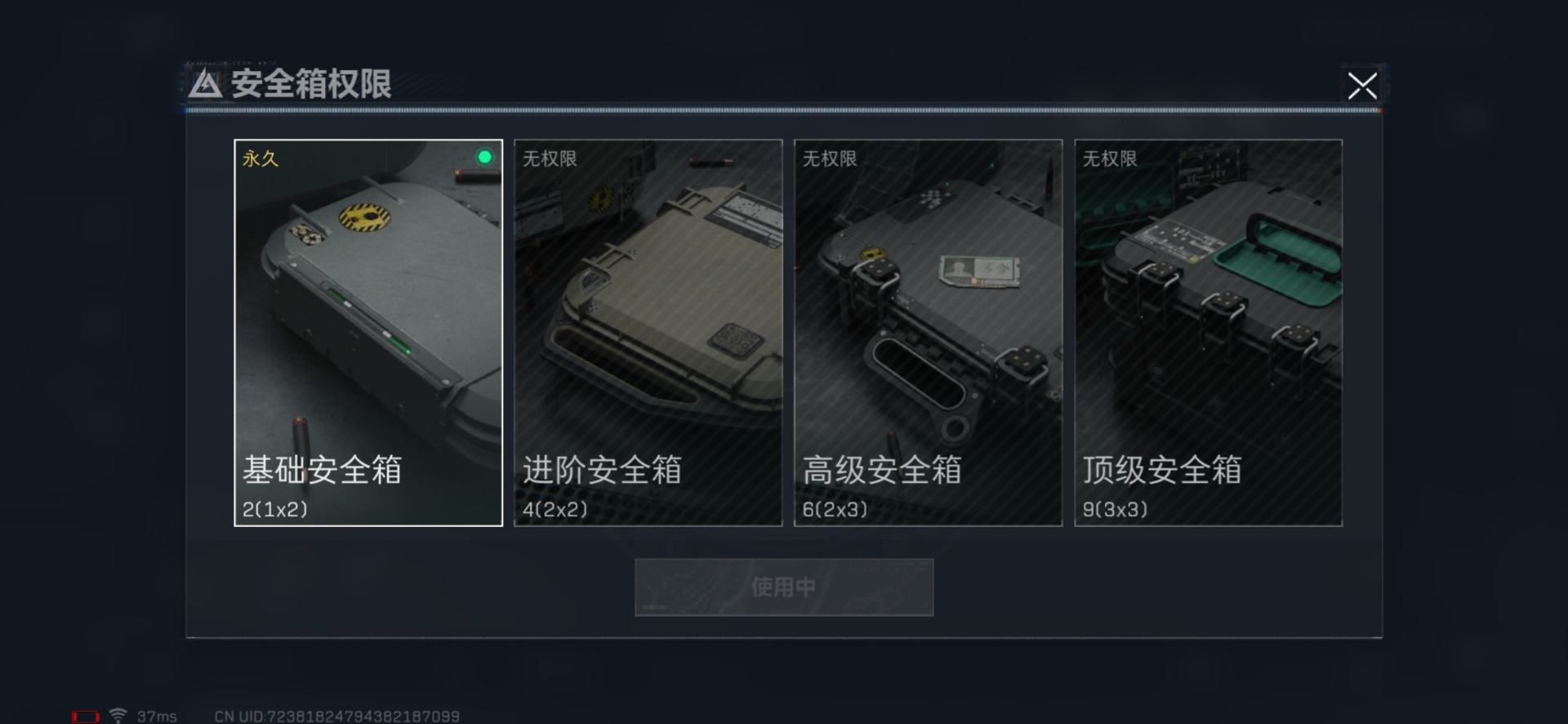
Task: Click the 4(2x2) capacity text
Action: tap(555, 509)
